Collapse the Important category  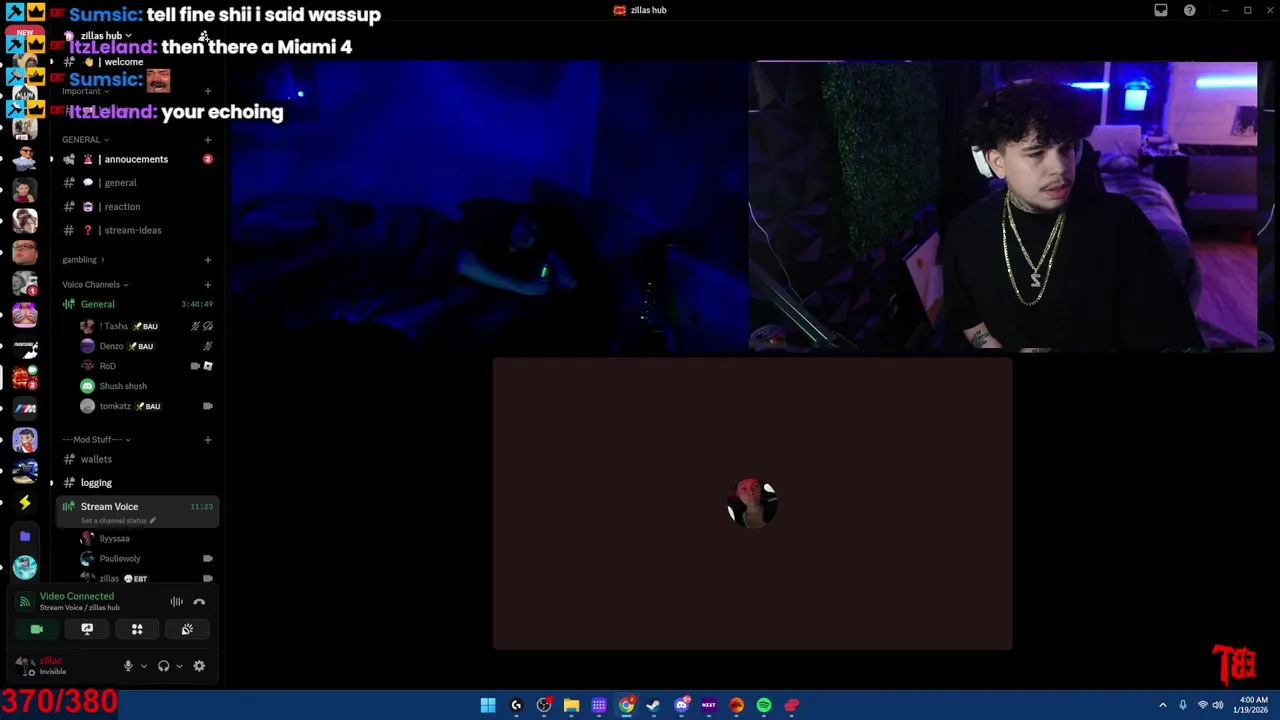tap(85, 91)
